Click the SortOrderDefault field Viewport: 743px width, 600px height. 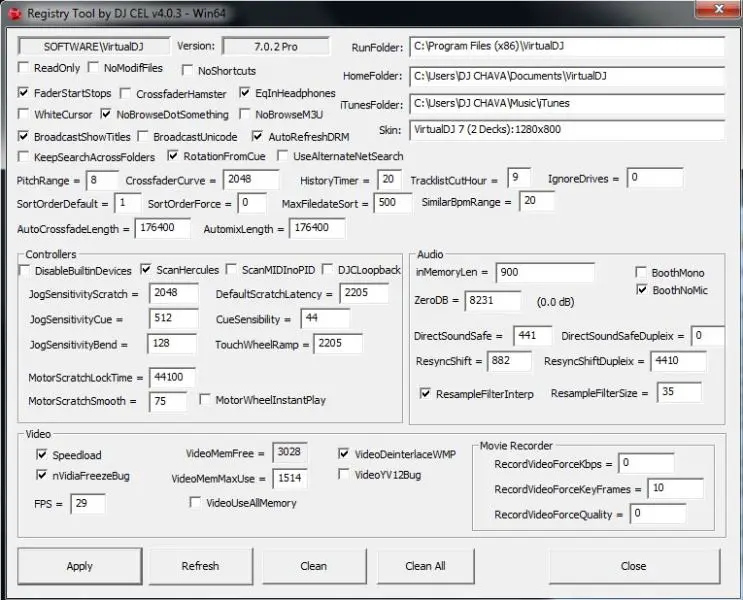click(127, 203)
